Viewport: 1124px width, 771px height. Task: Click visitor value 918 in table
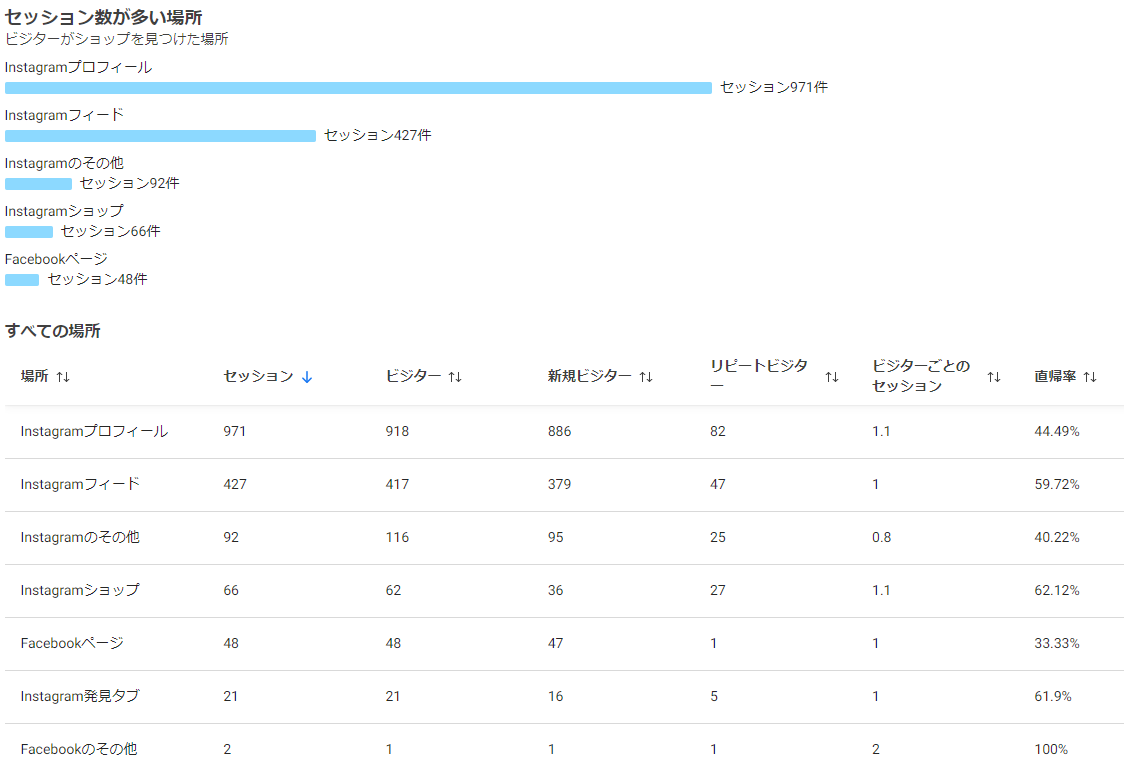click(x=397, y=431)
